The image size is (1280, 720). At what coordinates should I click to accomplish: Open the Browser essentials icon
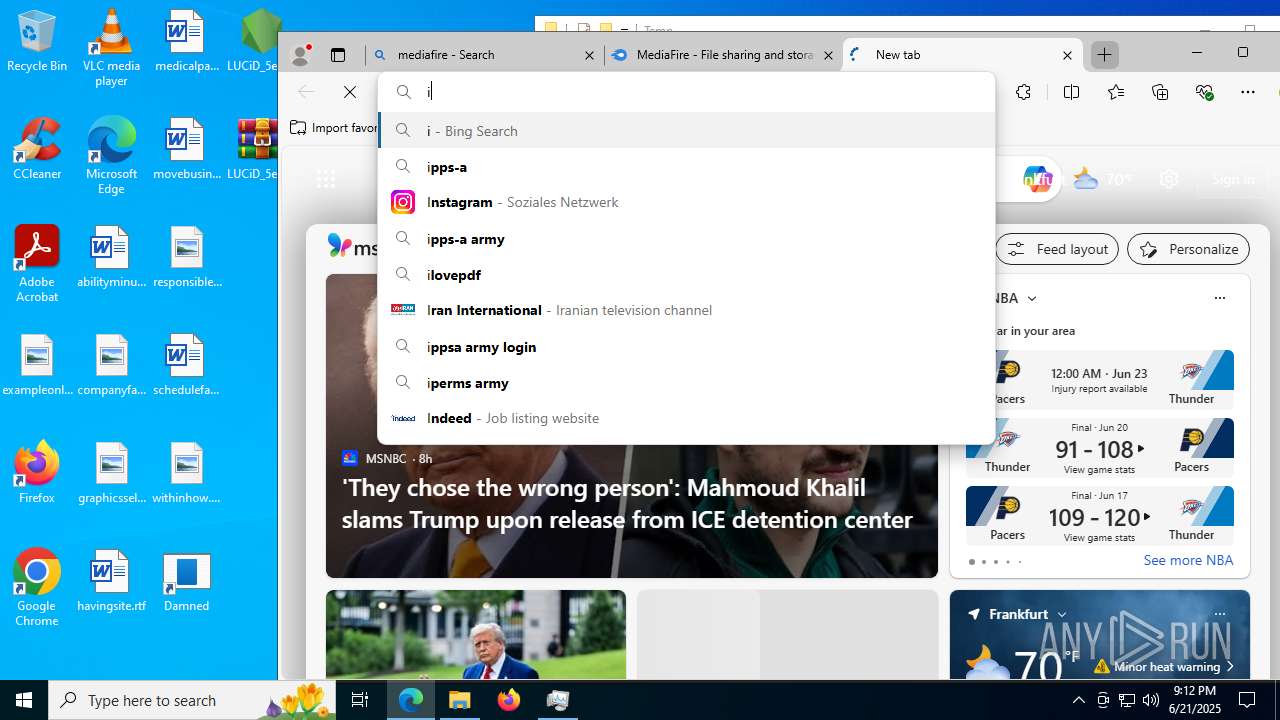(x=1204, y=92)
